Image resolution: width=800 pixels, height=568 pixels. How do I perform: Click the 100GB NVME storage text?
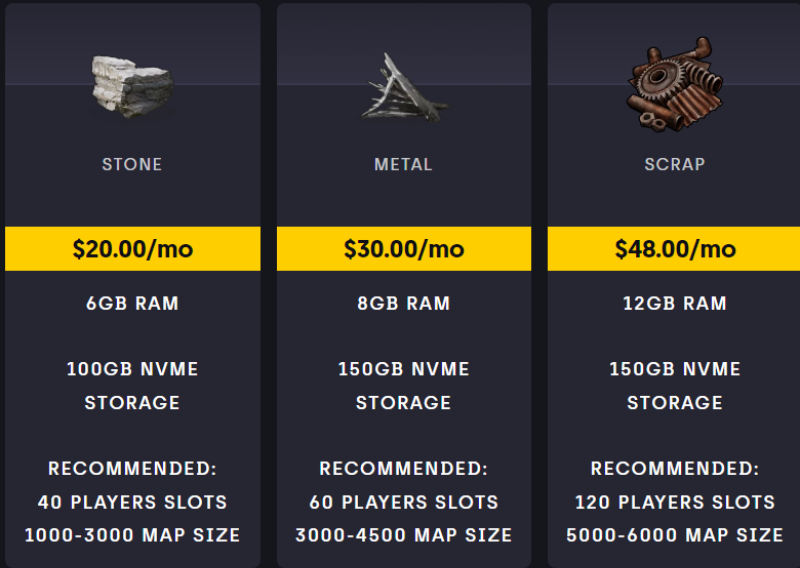[133, 386]
